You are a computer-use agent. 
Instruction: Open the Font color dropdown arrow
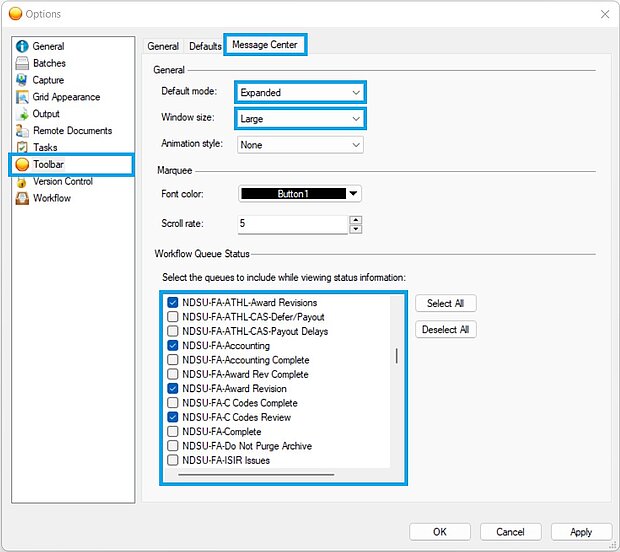[x=353, y=194]
